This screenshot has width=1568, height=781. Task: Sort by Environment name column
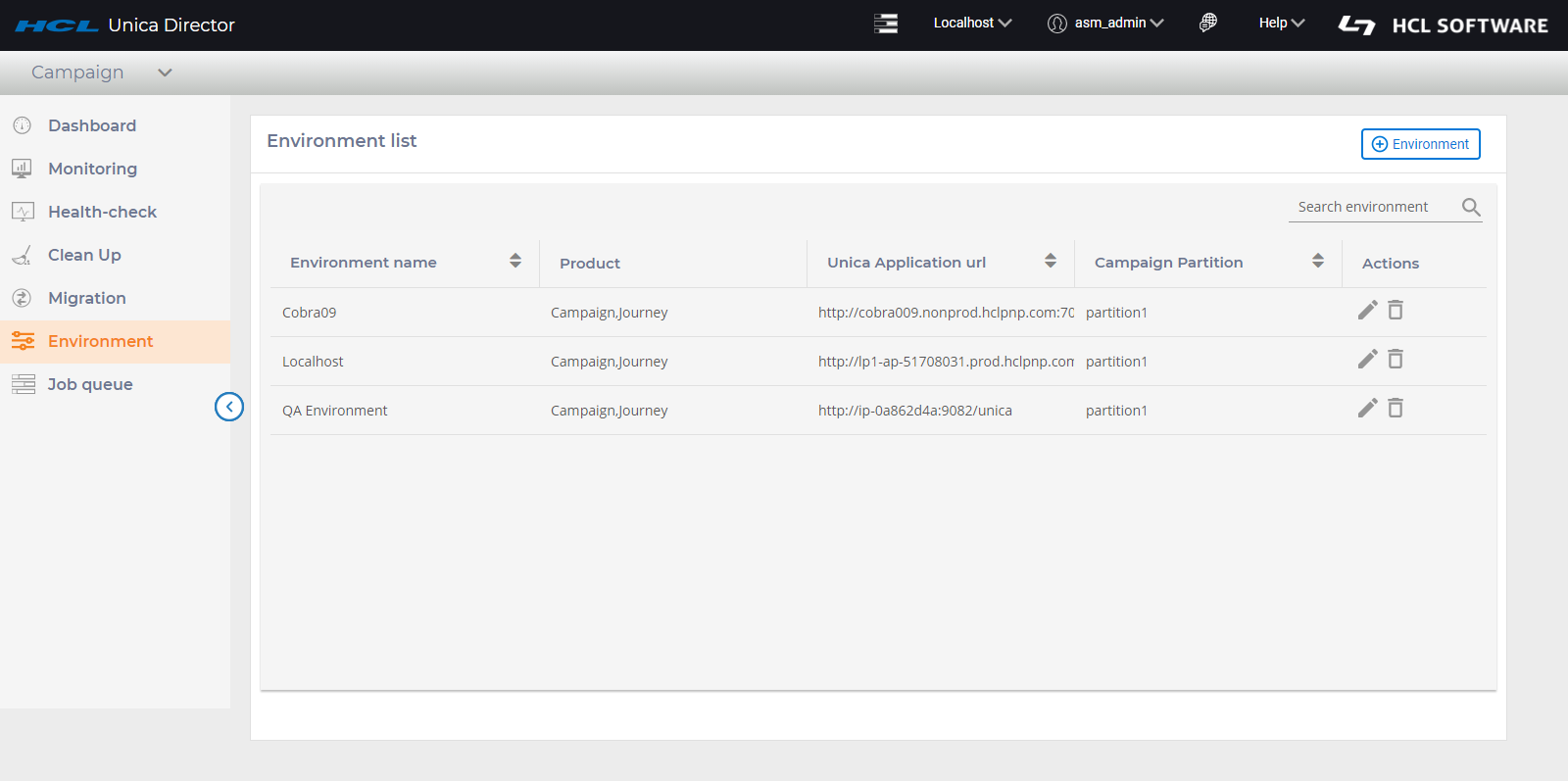coord(515,261)
